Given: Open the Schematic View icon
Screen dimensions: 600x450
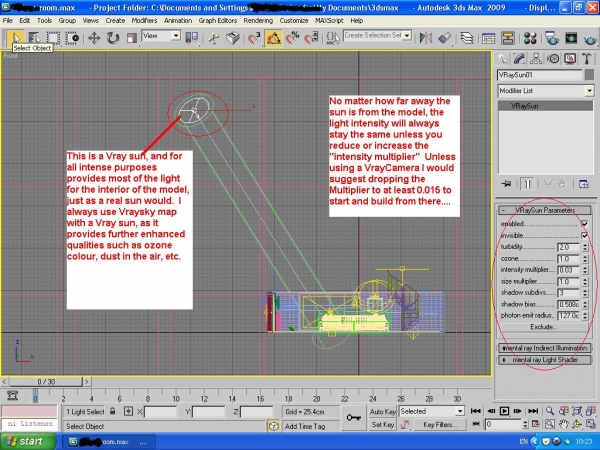Looking at the screenshot, I should click(507, 38).
